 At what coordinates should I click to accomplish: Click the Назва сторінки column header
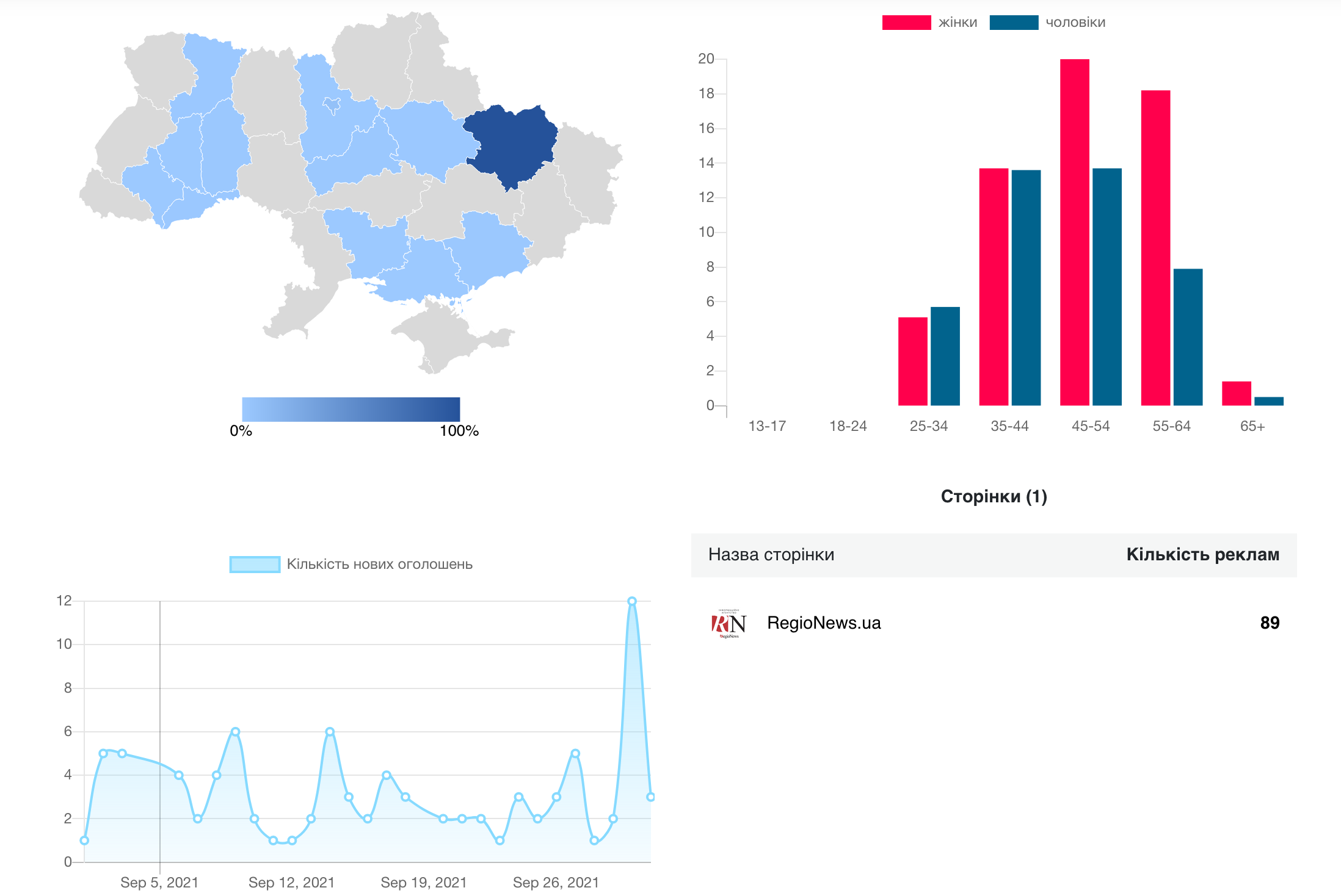coord(771,554)
